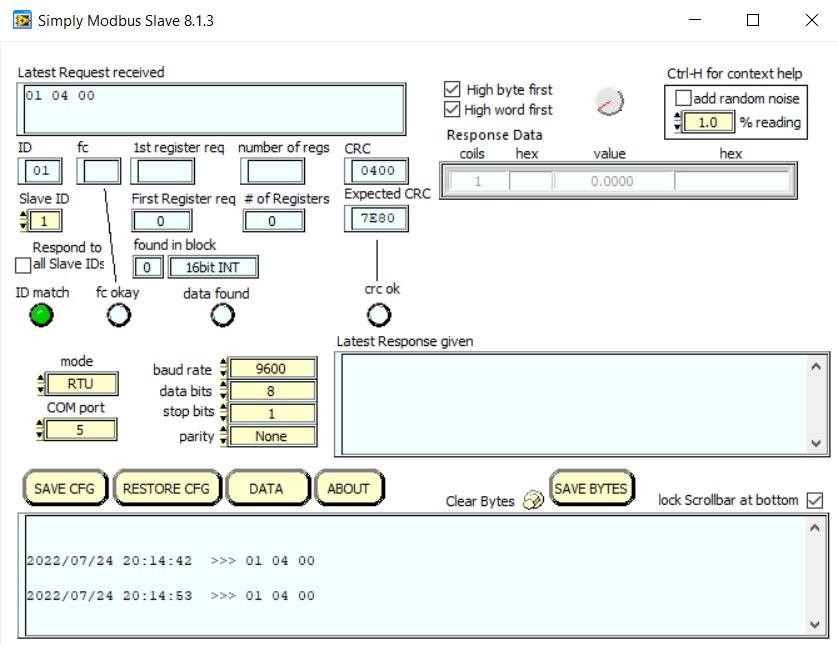Screen dimensions: 838x645
Task: Click the Expected CRC 7E80 field
Action: tap(377, 219)
